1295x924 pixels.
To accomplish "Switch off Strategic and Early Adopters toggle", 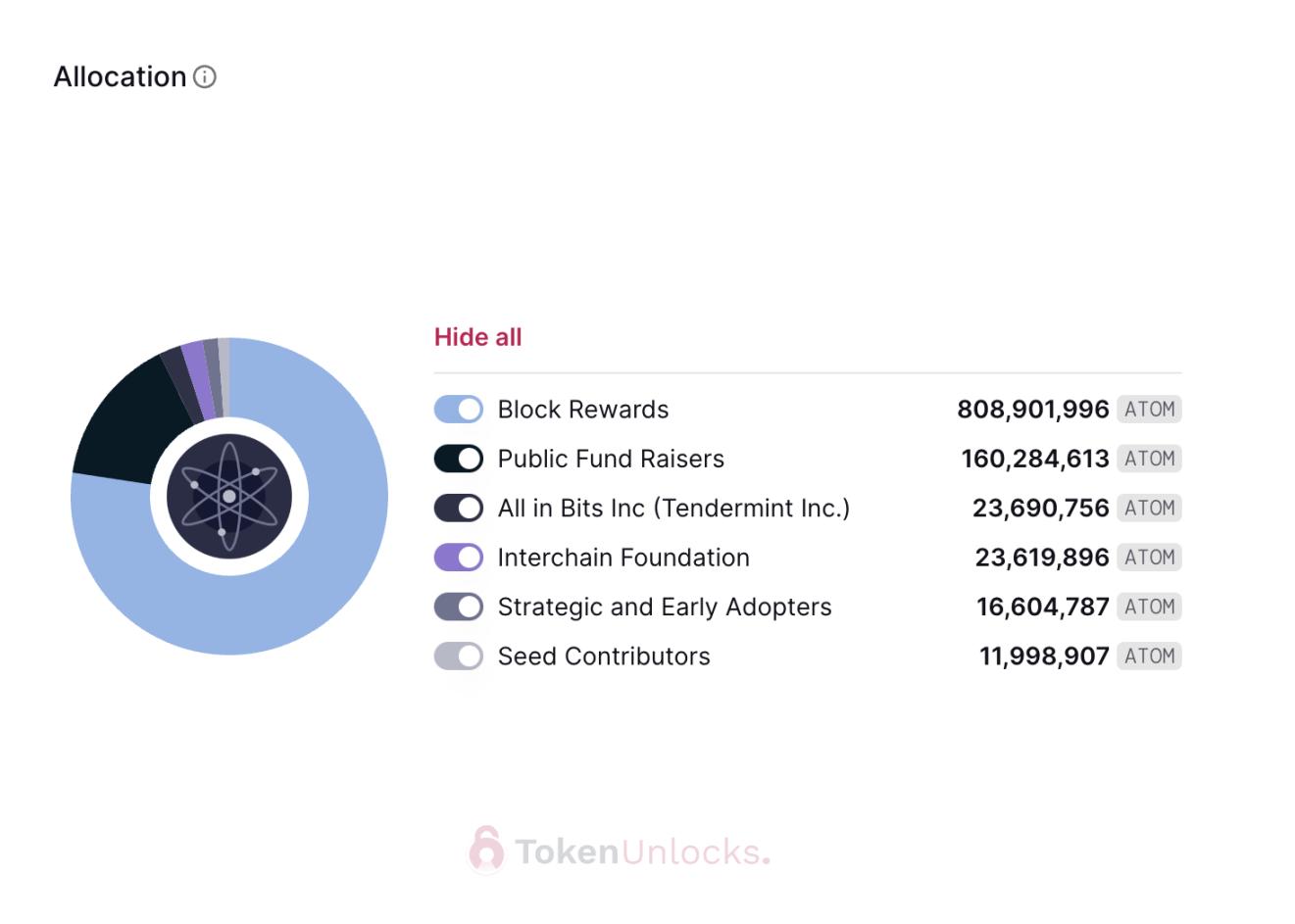I will 459,607.
